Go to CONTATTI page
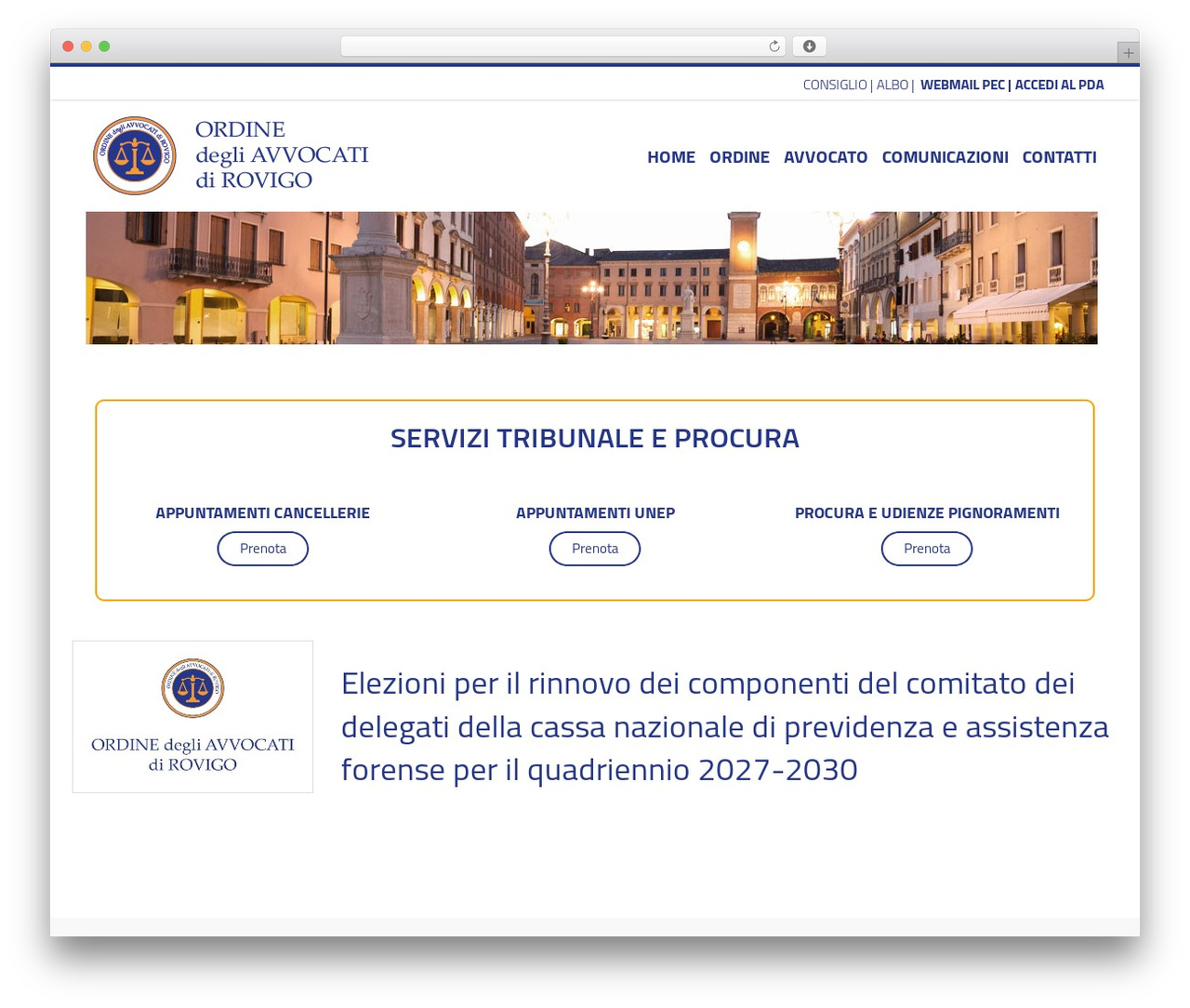This screenshot has height=1008, width=1190. 1059,157
